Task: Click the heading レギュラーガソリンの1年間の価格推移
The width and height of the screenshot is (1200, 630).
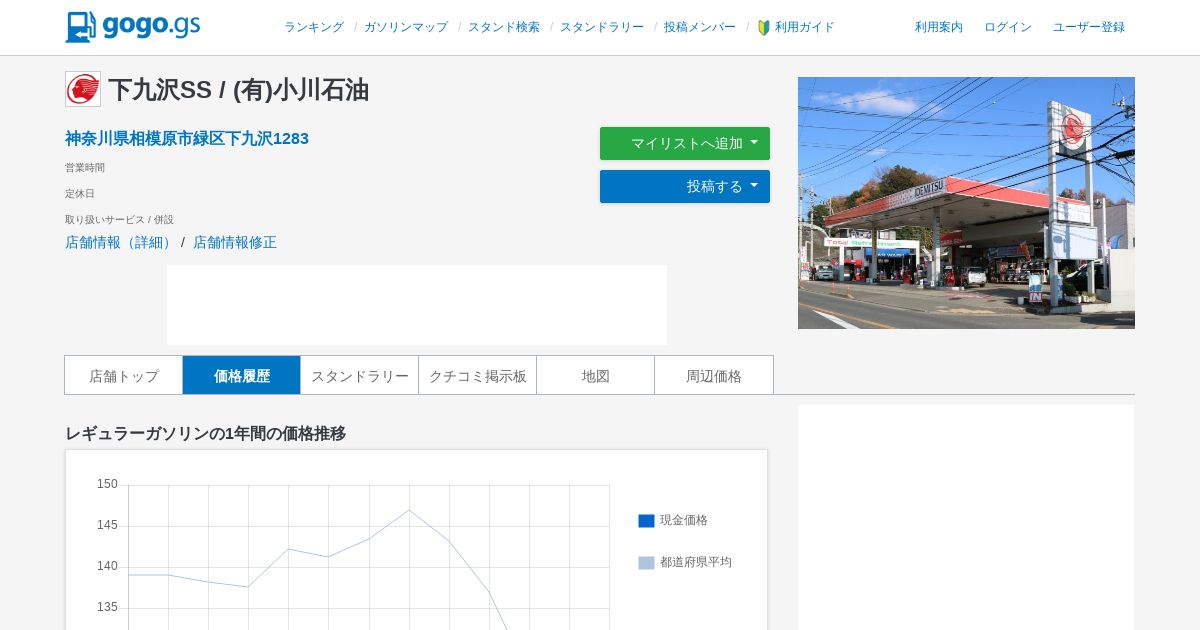Action: pos(205,433)
